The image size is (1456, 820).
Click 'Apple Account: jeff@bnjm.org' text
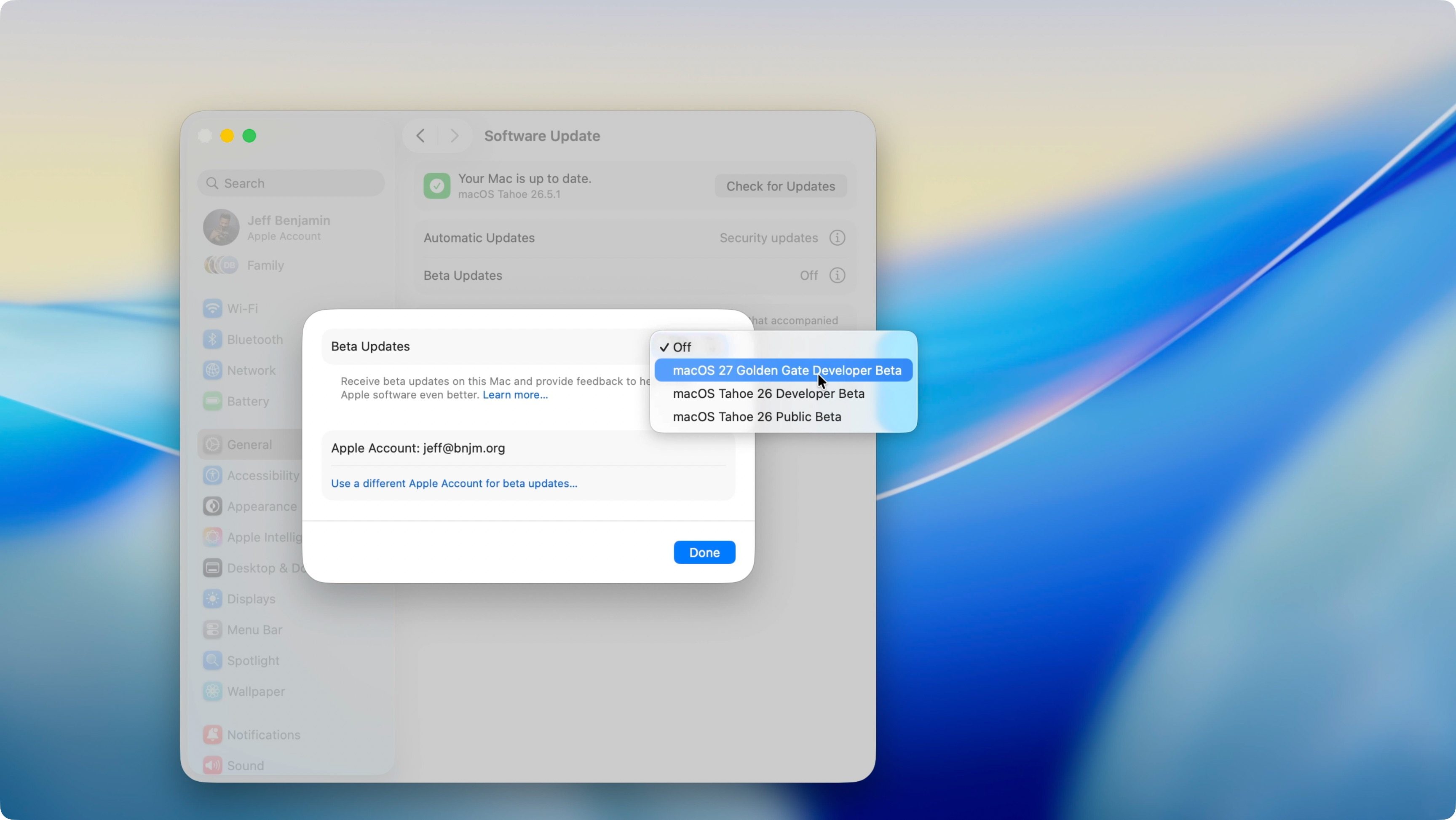tap(418, 448)
